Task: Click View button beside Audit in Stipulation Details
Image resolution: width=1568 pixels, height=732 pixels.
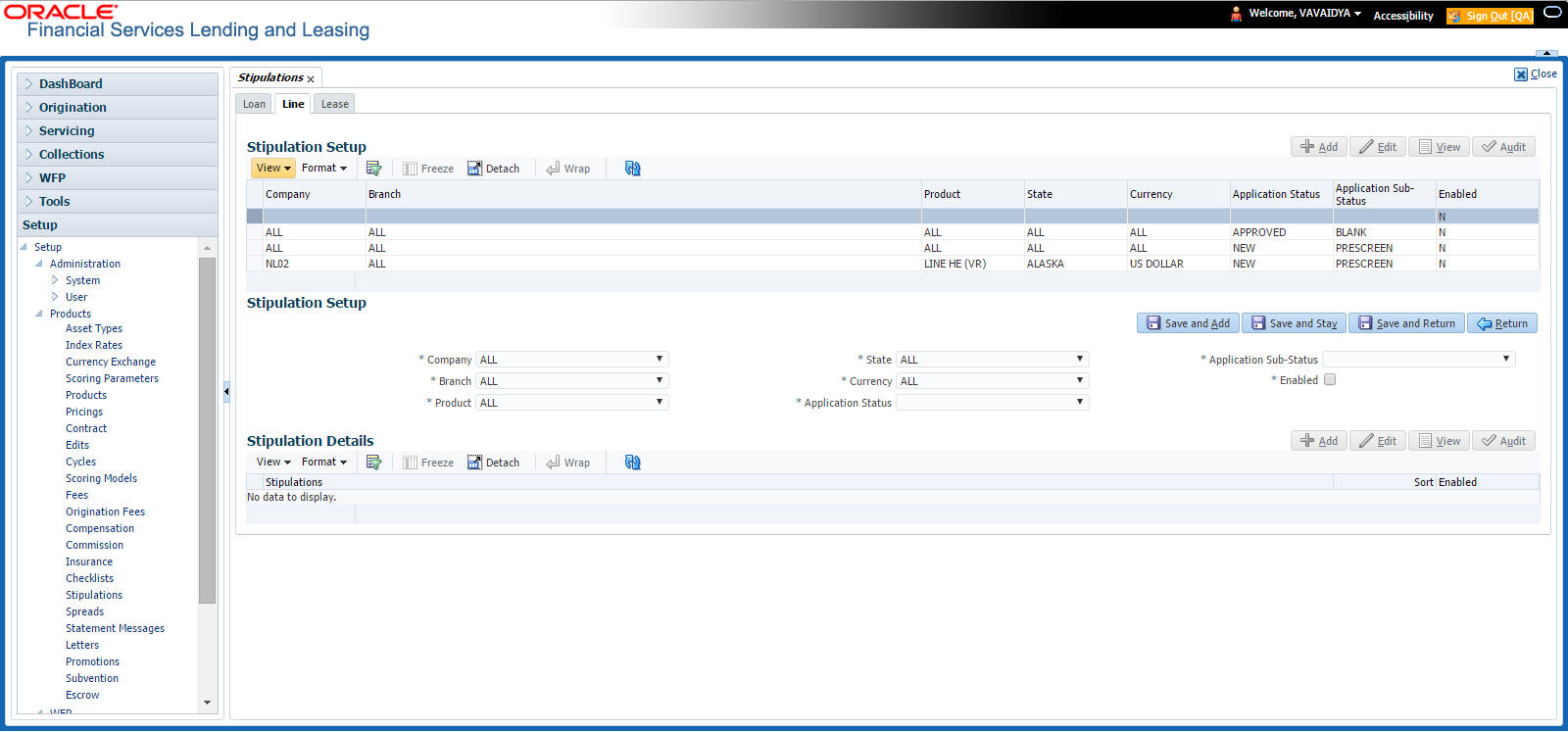Action: (x=1439, y=441)
